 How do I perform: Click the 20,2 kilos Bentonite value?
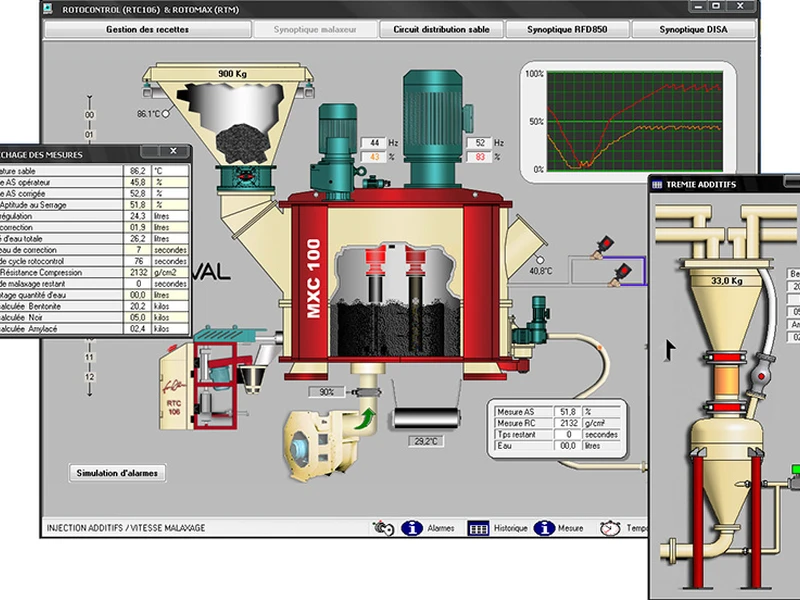pyautogui.click(x=138, y=306)
